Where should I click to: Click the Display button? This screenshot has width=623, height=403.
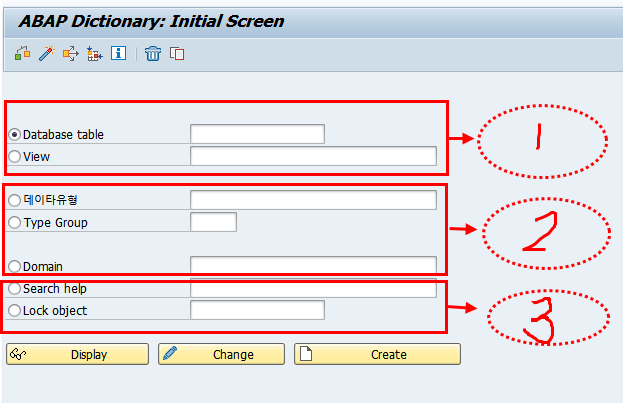tap(77, 354)
